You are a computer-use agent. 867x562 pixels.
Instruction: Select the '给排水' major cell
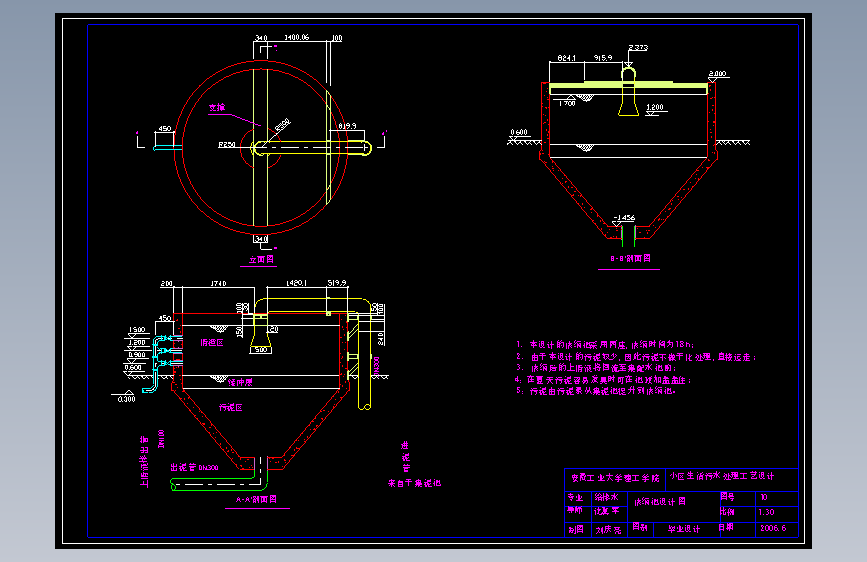(607, 497)
